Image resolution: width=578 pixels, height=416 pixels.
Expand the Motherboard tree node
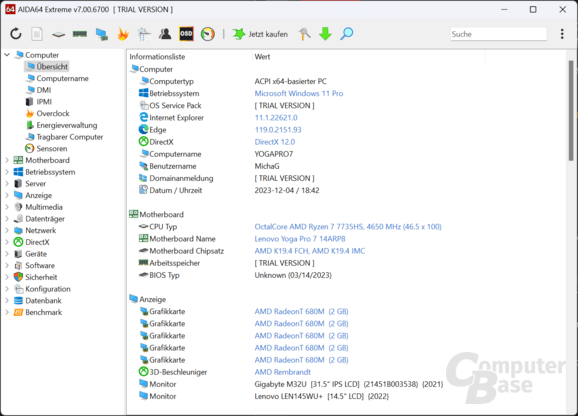pos(7,160)
